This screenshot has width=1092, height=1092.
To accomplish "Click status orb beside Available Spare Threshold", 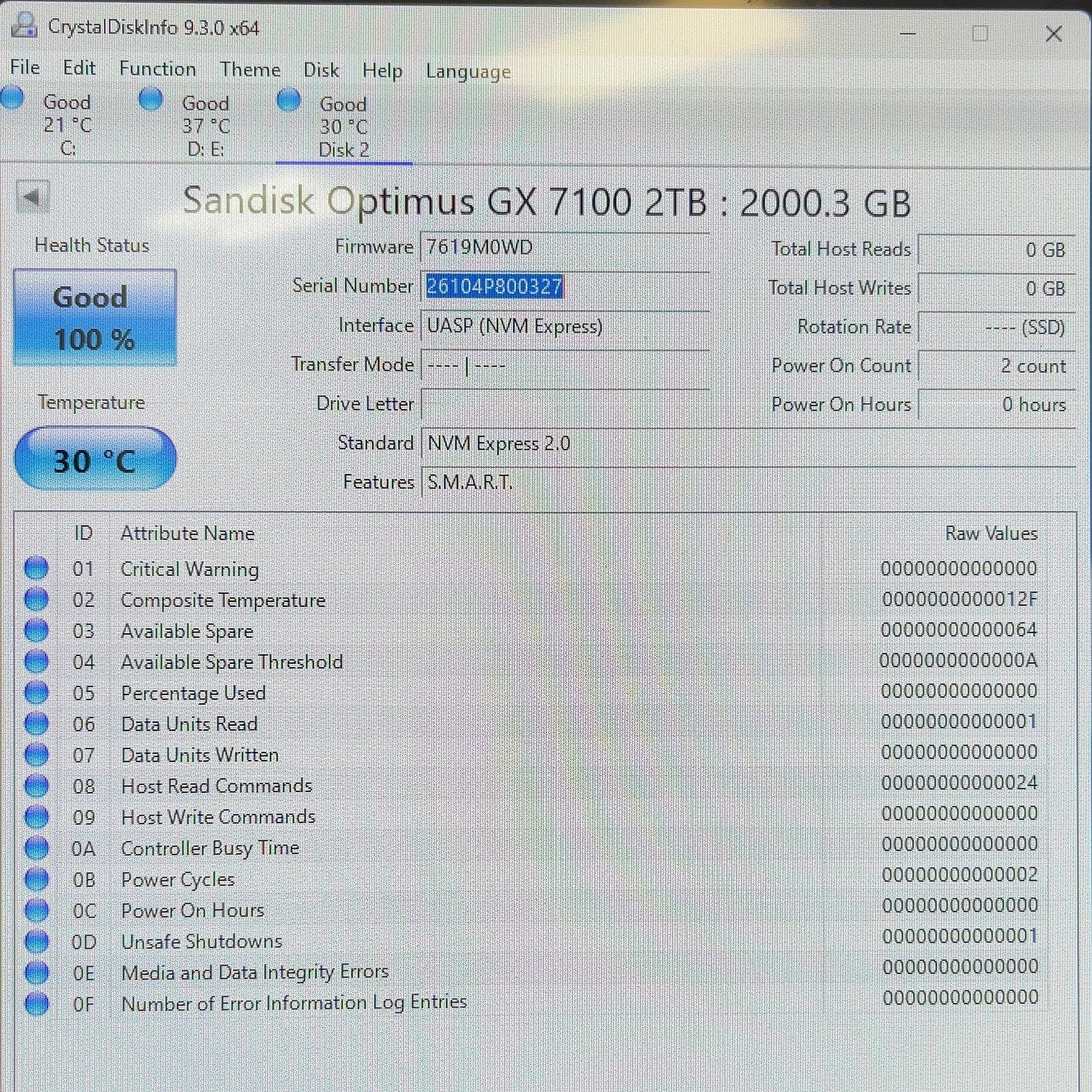I will point(36,661).
